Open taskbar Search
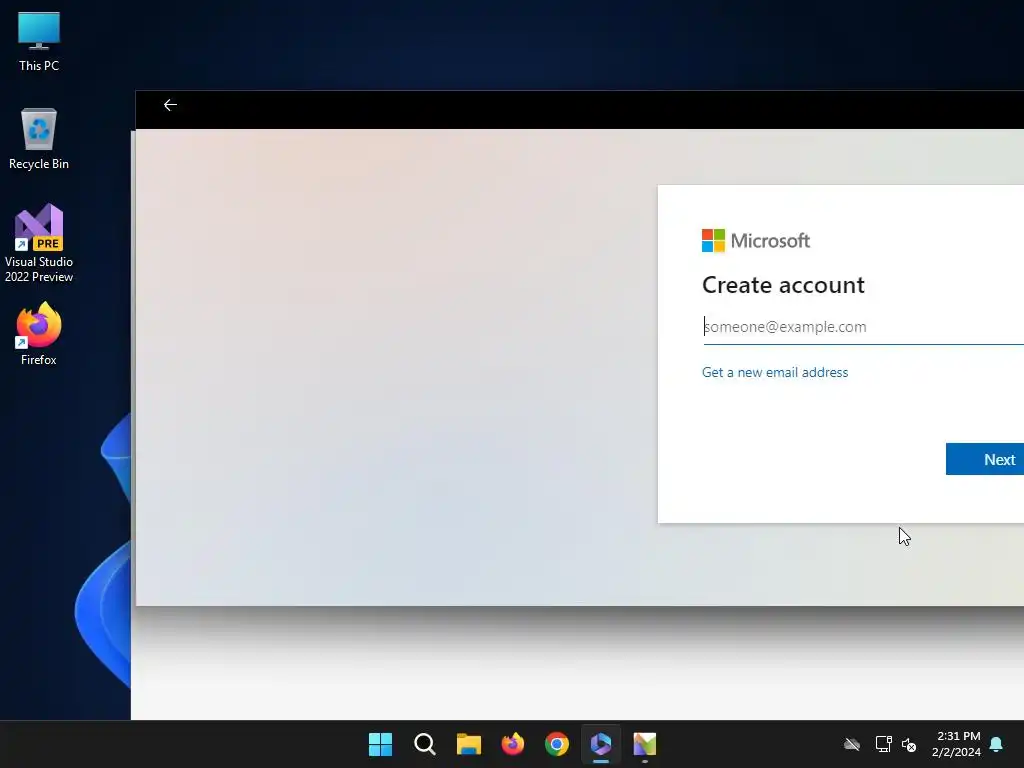The height and width of the screenshot is (768, 1024). point(424,744)
